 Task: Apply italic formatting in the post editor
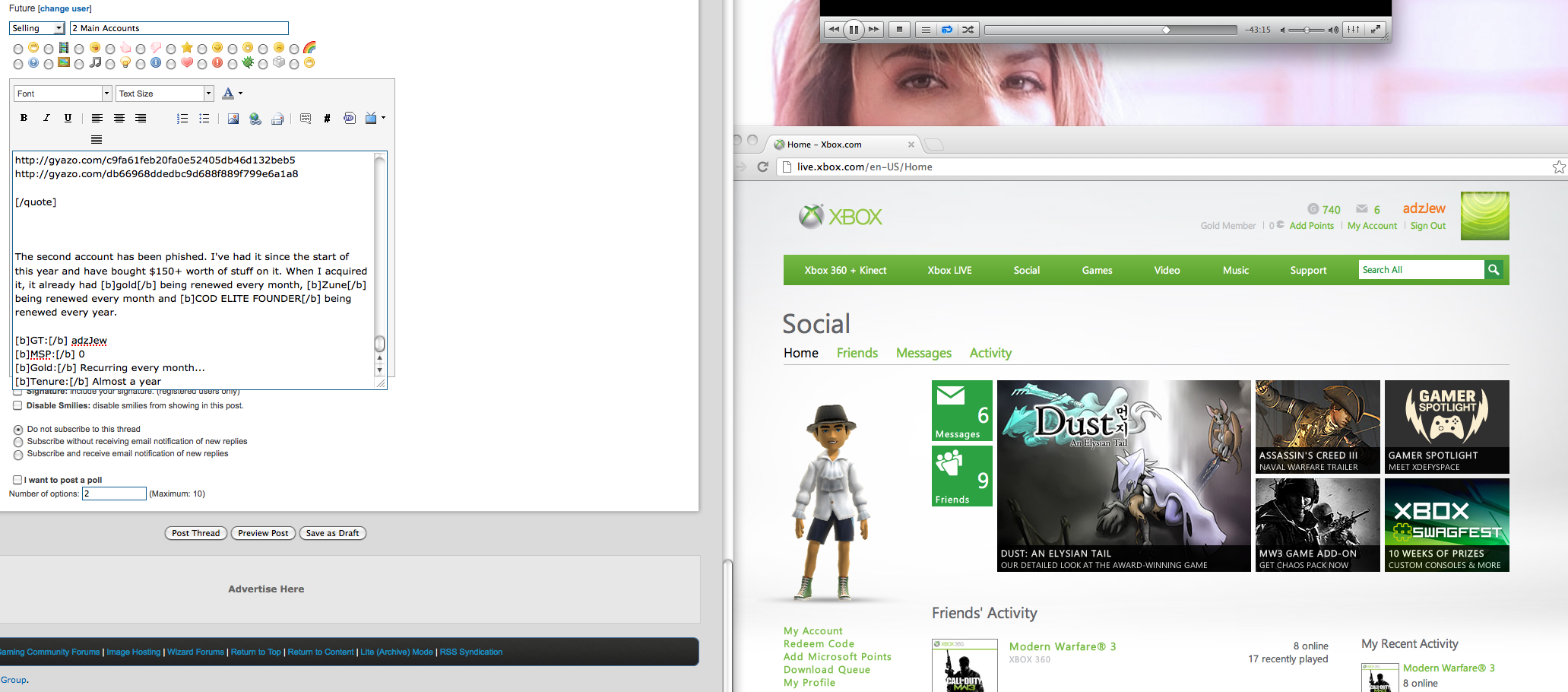[46, 118]
